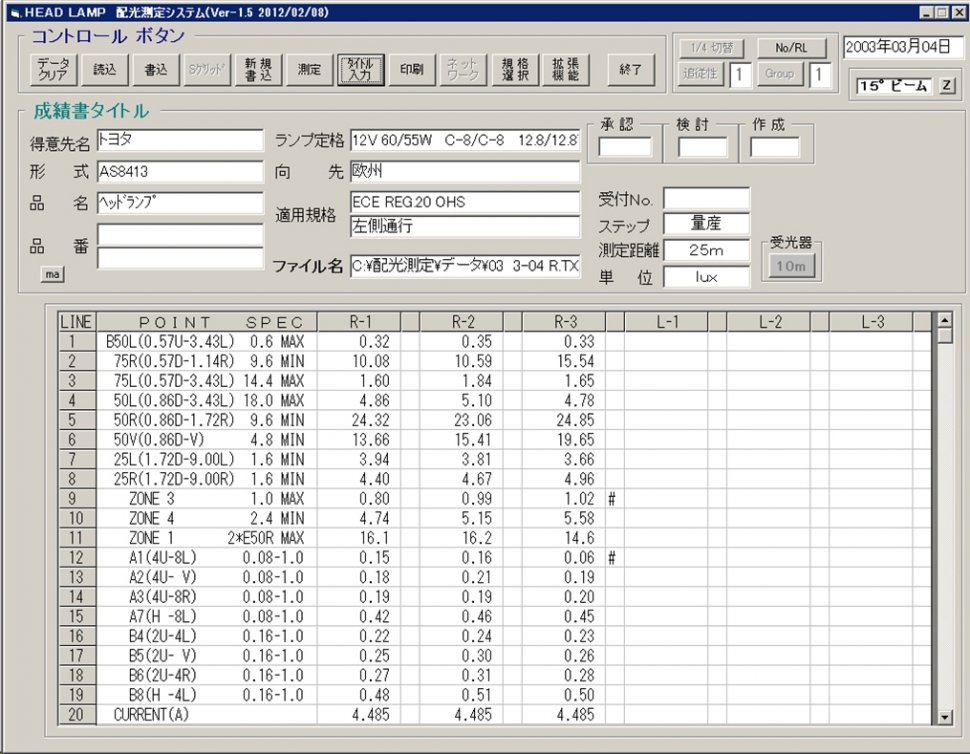Image resolution: width=970 pixels, height=754 pixels.
Task: Start measurement with 測定 button
Action: click(309, 69)
